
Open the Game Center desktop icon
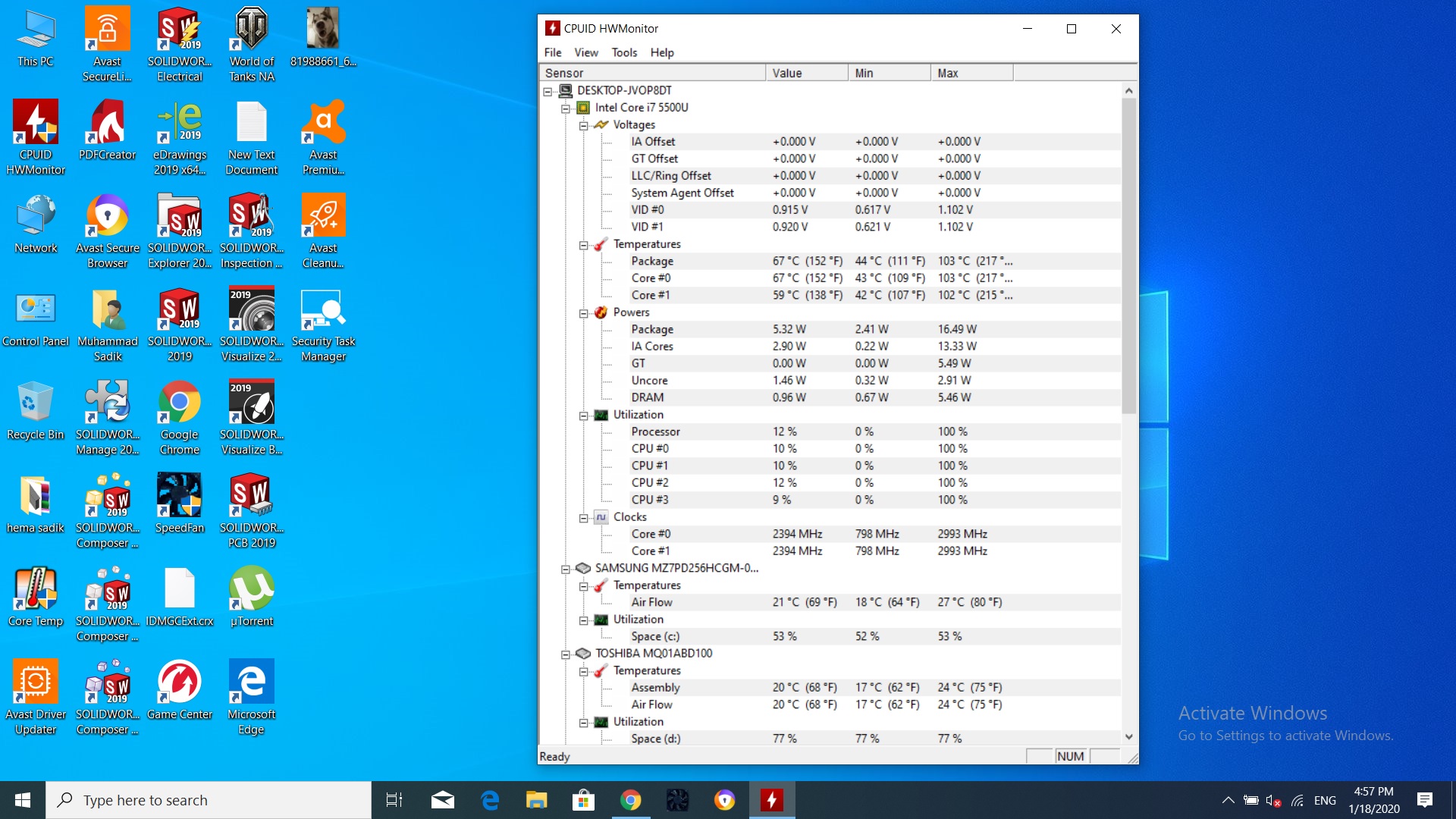click(180, 689)
